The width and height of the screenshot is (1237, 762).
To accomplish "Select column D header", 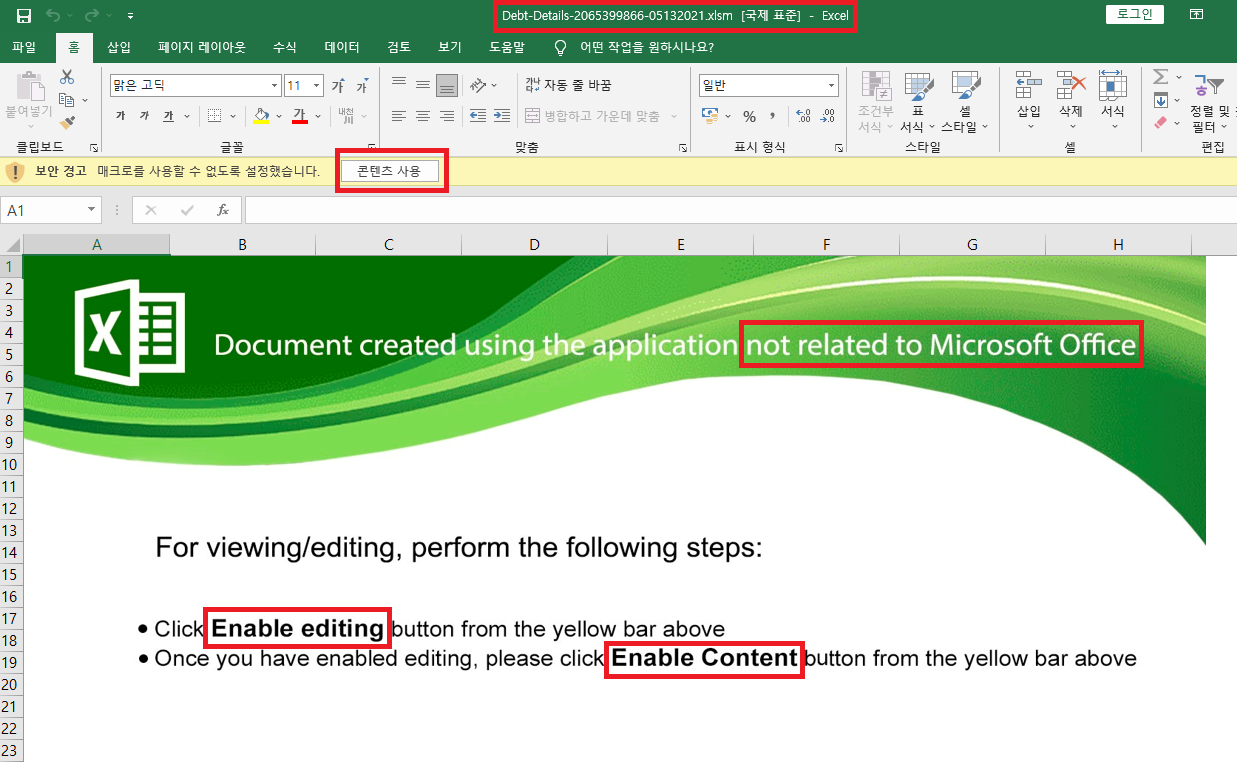I will point(534,245).
